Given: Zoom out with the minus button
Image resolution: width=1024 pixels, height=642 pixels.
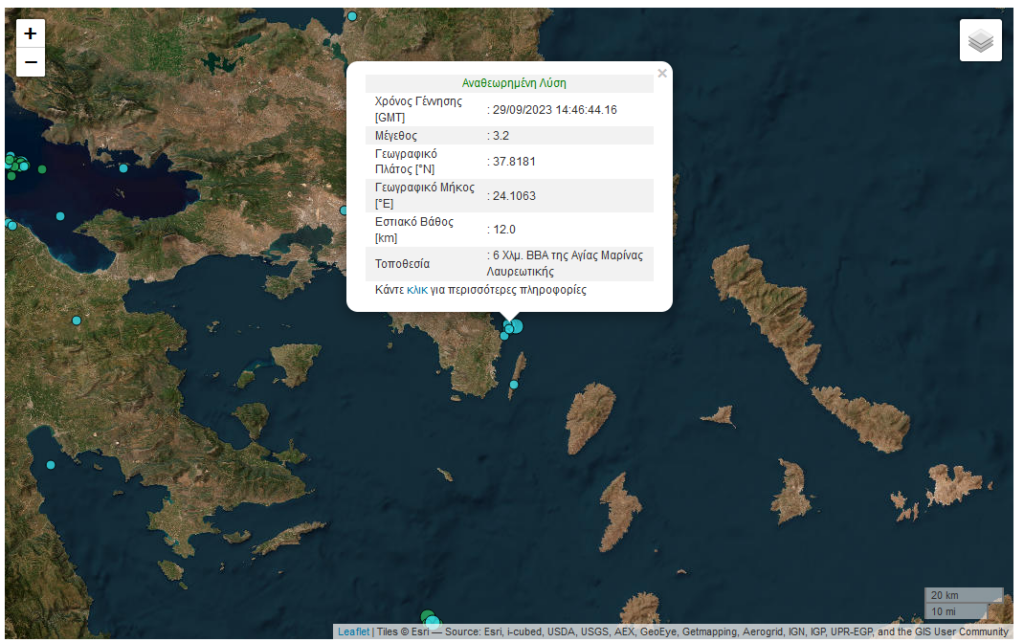Looking at the screenshot, I should [30, 62].
